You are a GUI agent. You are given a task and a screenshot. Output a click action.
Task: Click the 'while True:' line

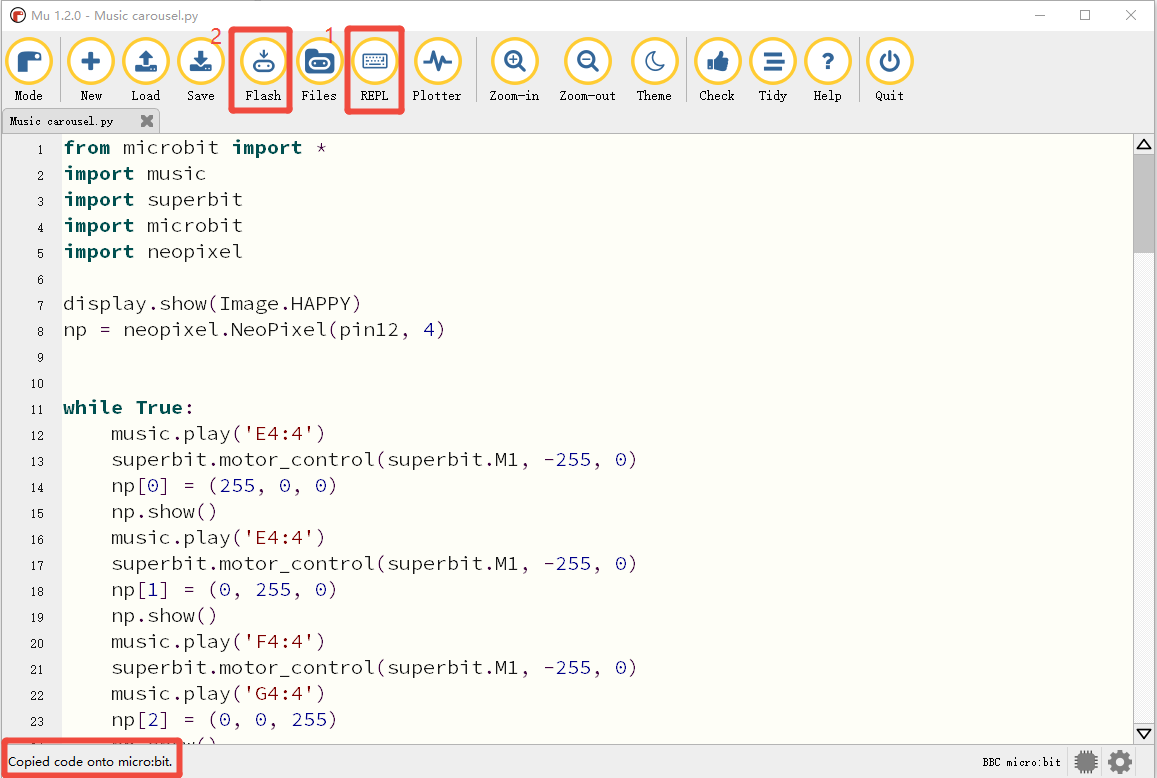(128, 407)
